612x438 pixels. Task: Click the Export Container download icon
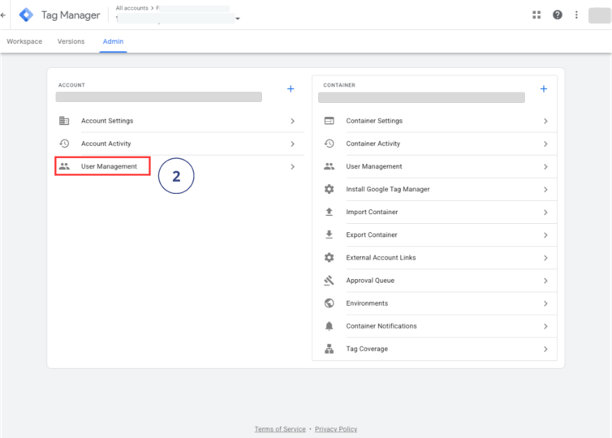329,234
